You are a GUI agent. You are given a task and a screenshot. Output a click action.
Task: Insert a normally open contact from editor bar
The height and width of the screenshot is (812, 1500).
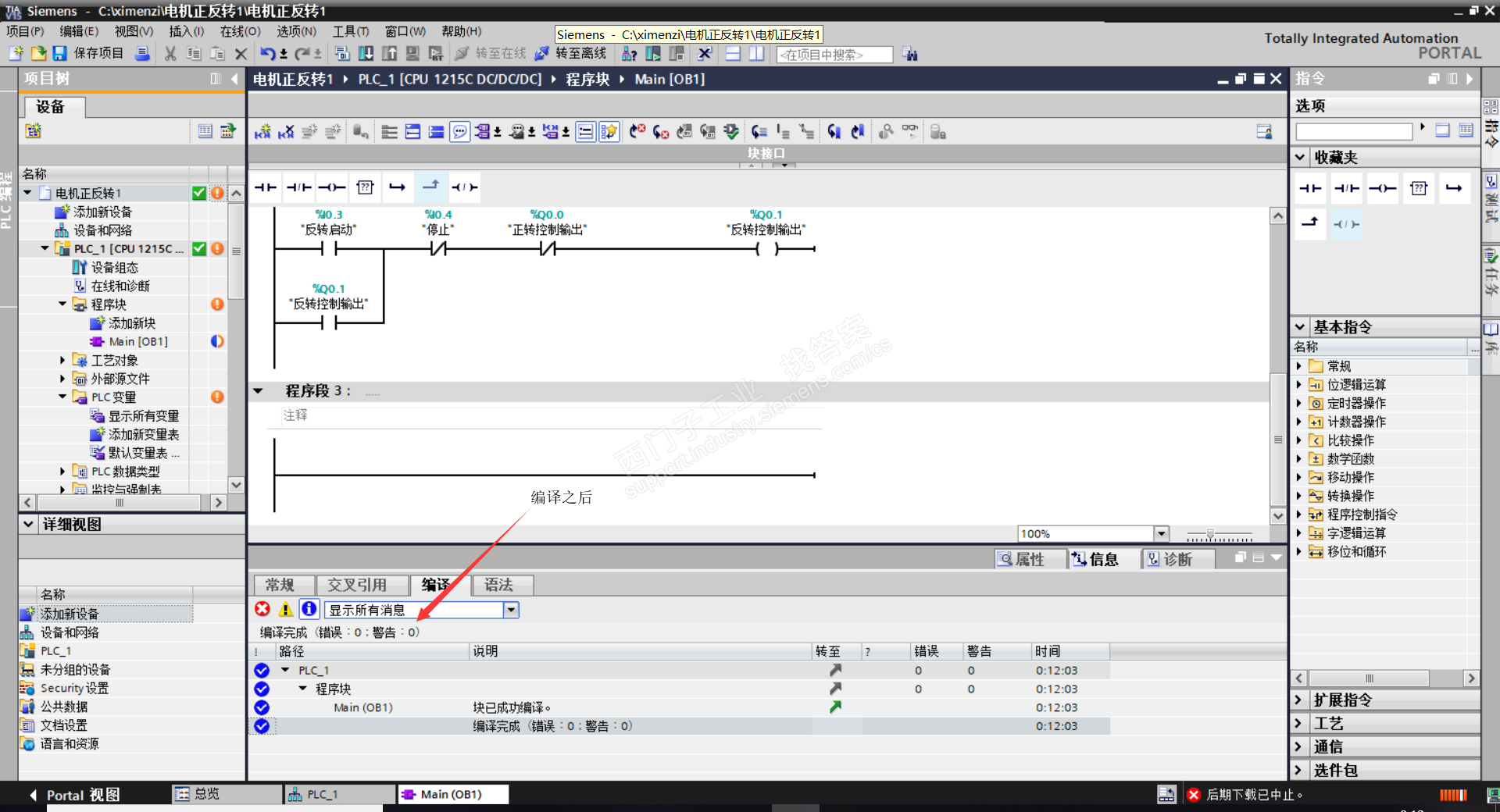[x=266, y=187]
